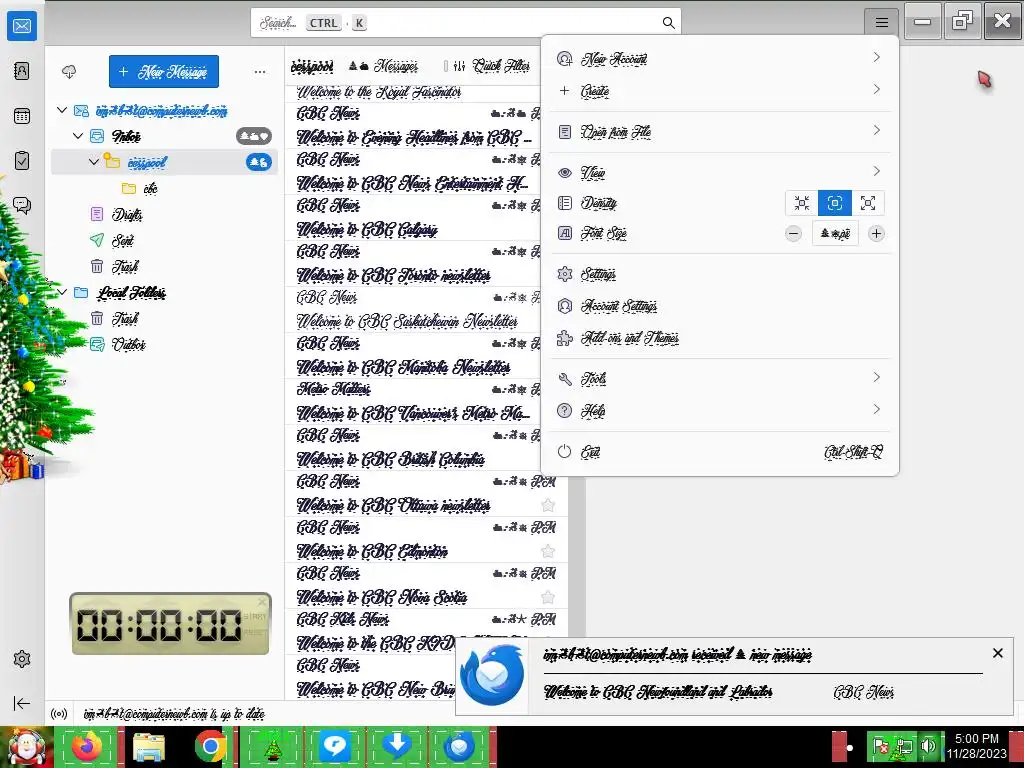Open the Open from File submenu

pyautogui.click(x=720, y=132)
